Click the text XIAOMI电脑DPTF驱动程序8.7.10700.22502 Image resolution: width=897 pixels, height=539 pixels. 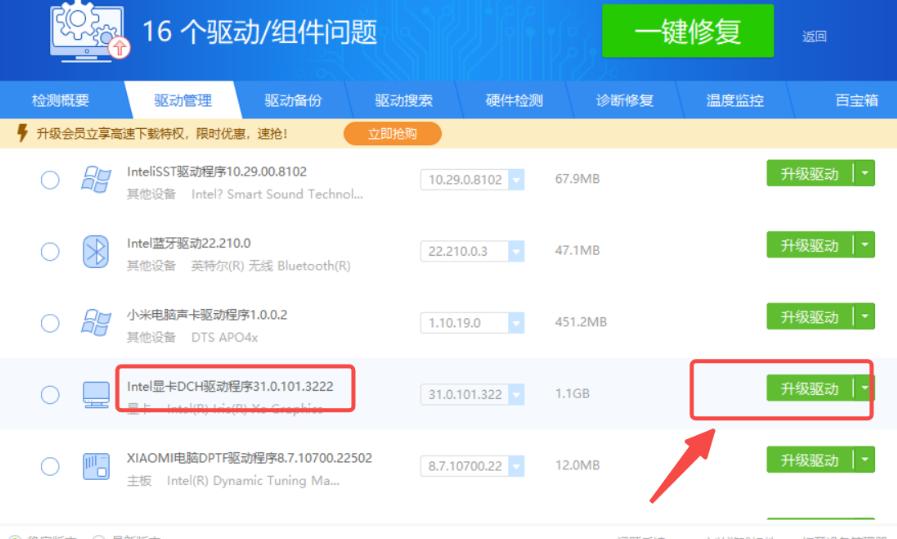pos(249,458)
